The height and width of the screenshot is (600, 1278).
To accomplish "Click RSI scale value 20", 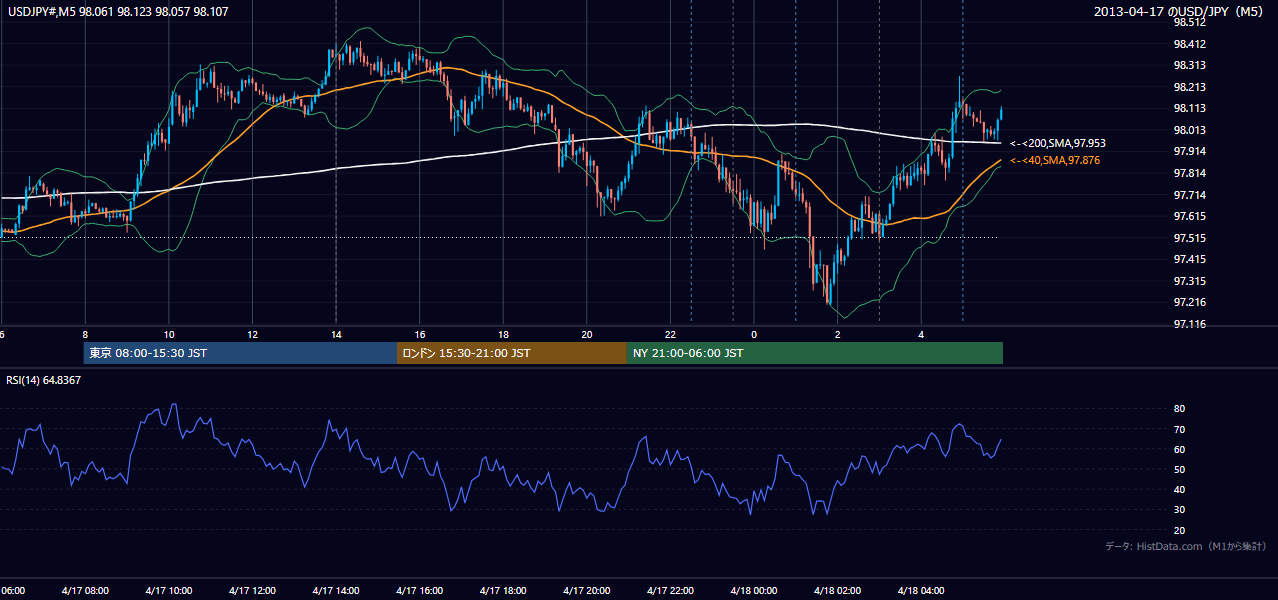I will coord(1179,530).
